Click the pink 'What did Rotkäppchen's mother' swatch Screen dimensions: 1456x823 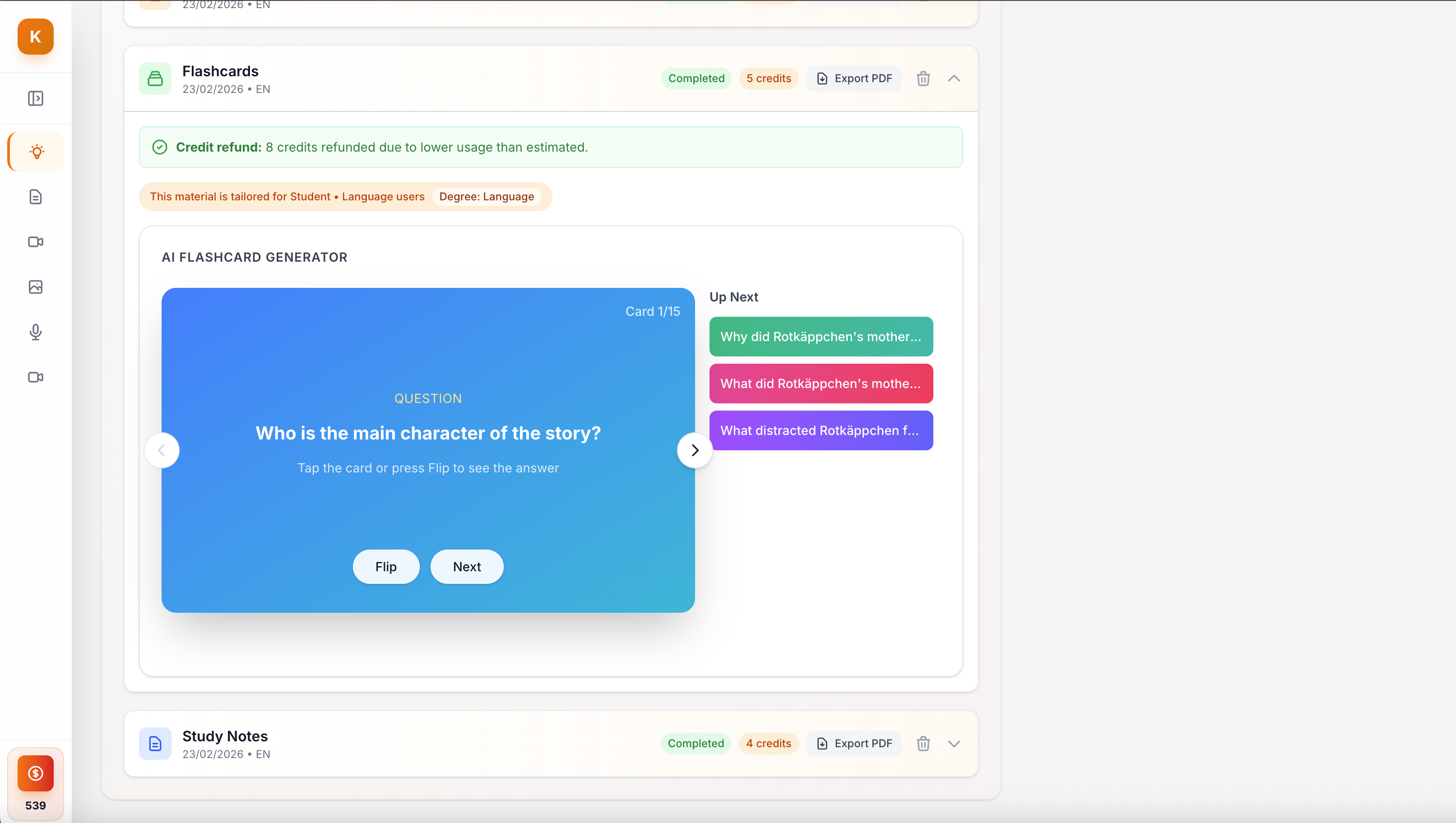pyautogui.click(x=821, y=383)
